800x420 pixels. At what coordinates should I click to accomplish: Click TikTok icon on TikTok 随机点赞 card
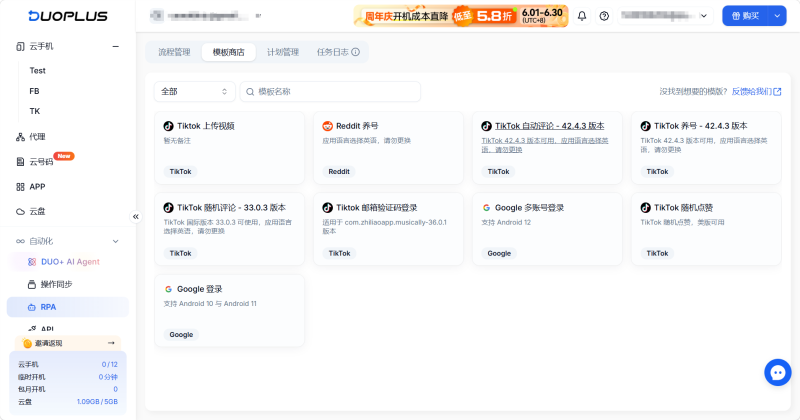(645, 208)
